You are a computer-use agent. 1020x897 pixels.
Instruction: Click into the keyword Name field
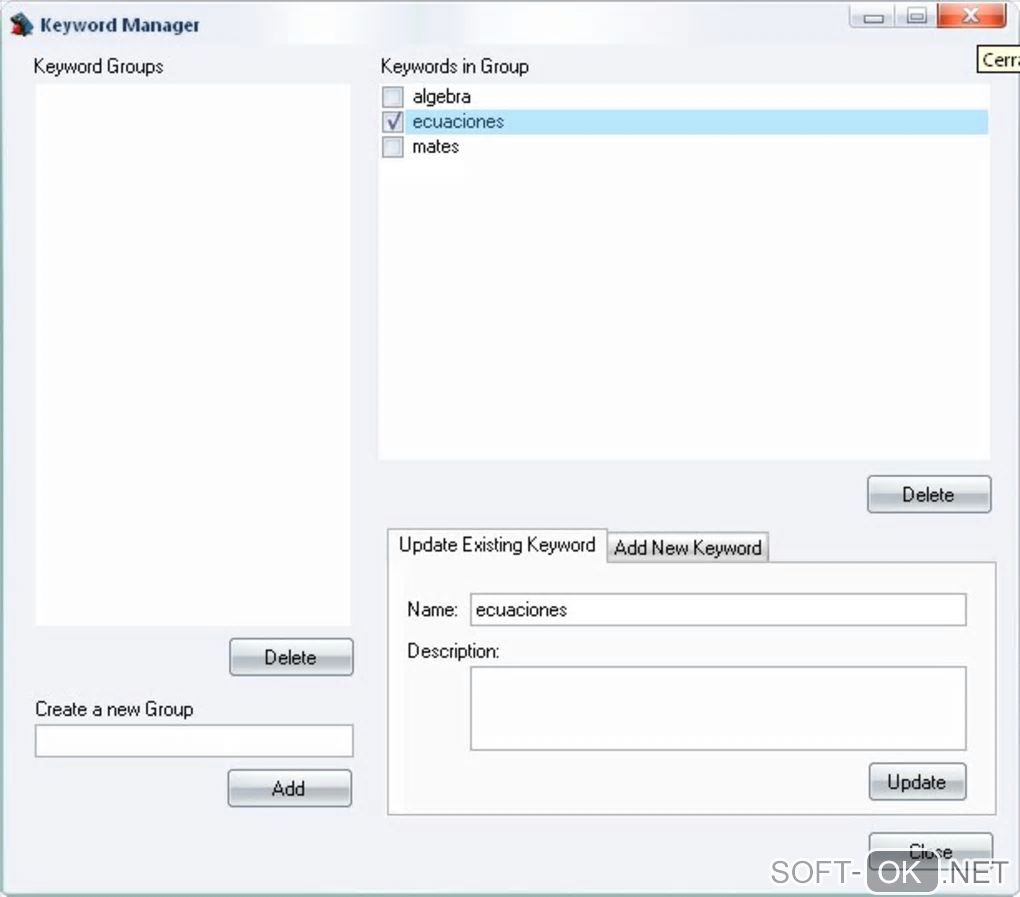pyautogui.click(x=718, y=610)
